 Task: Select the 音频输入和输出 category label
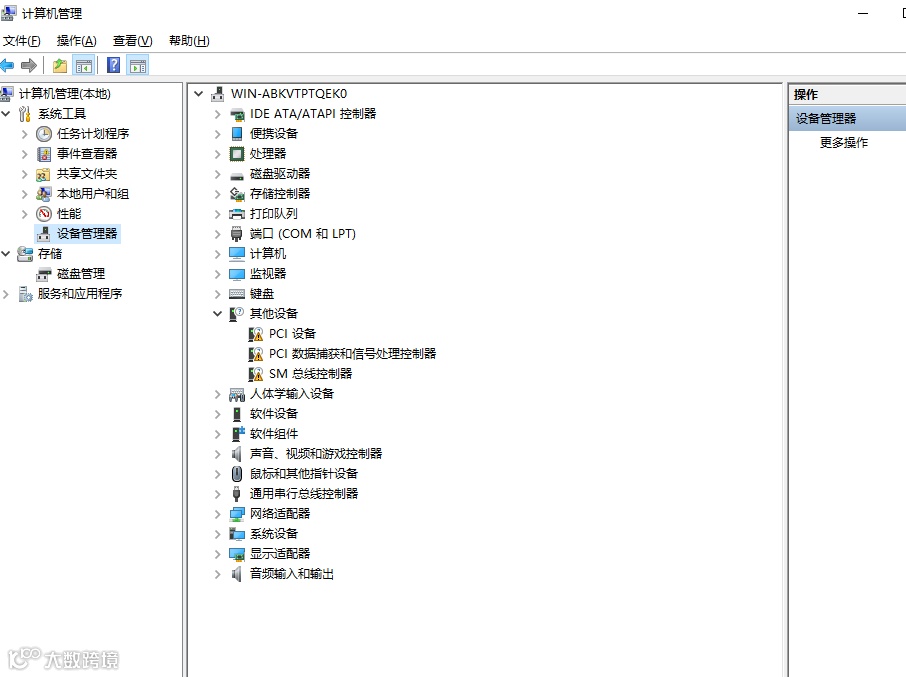tap(292, 574)
